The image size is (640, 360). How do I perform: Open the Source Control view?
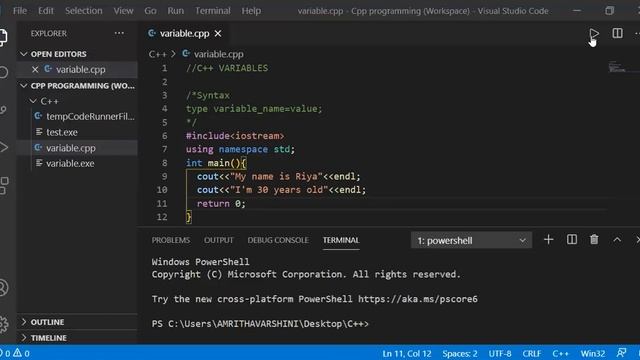pos(3,109)
